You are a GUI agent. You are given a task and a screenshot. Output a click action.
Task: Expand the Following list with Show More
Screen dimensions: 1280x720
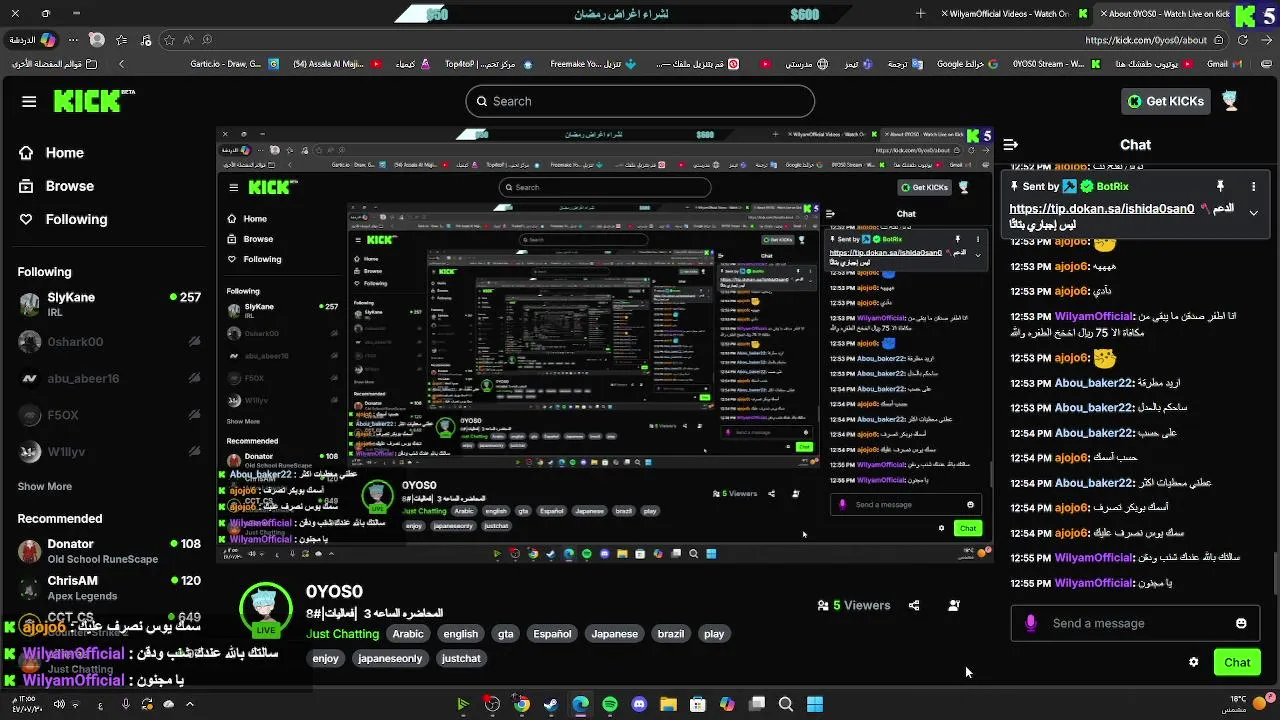pos(44,486)
